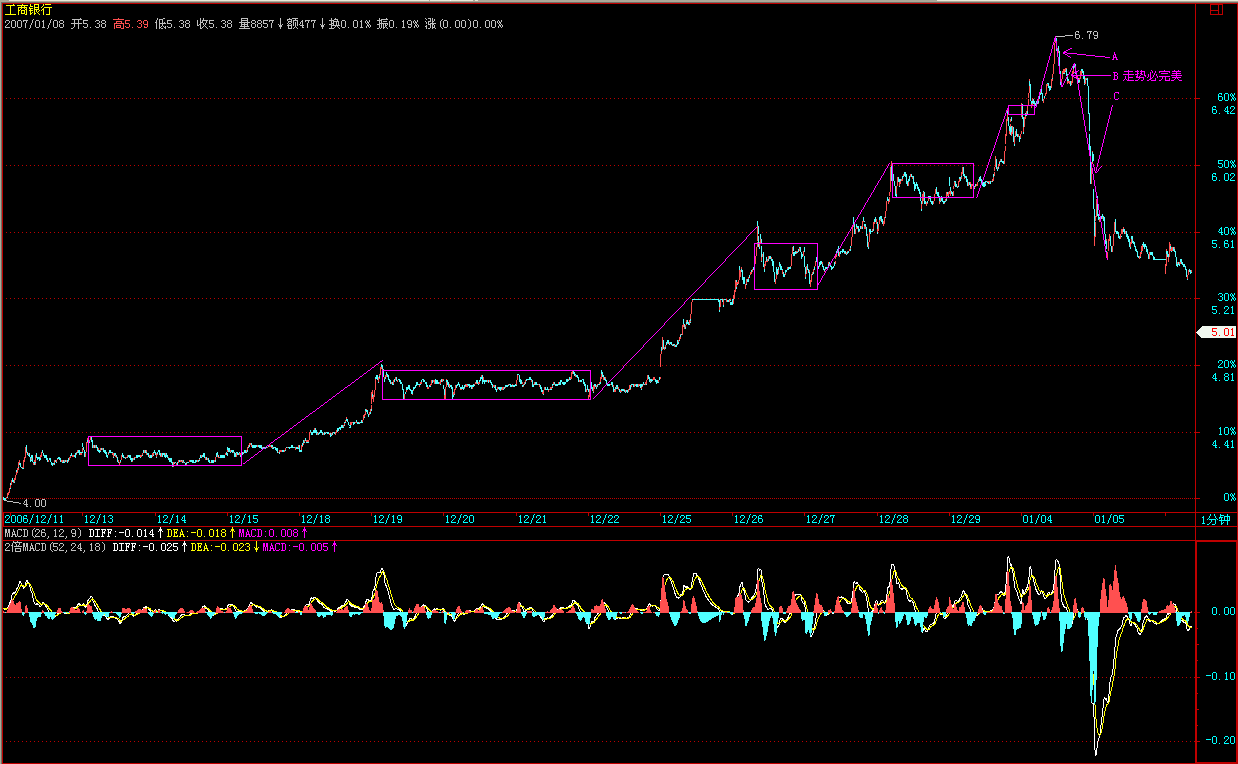
Task: Click the 2006/12/11 start date label
Action: pyautogui.click(x=35, y=519)
